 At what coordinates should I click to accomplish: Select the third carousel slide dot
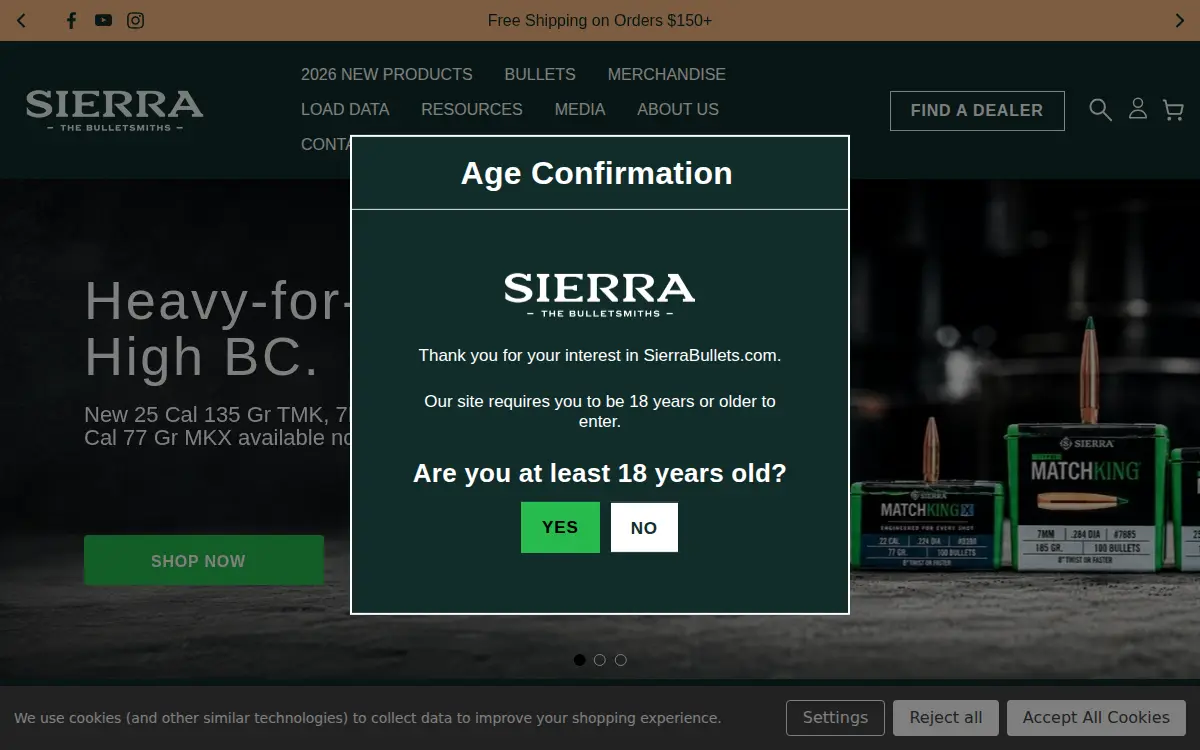click(x=621, y=660)
